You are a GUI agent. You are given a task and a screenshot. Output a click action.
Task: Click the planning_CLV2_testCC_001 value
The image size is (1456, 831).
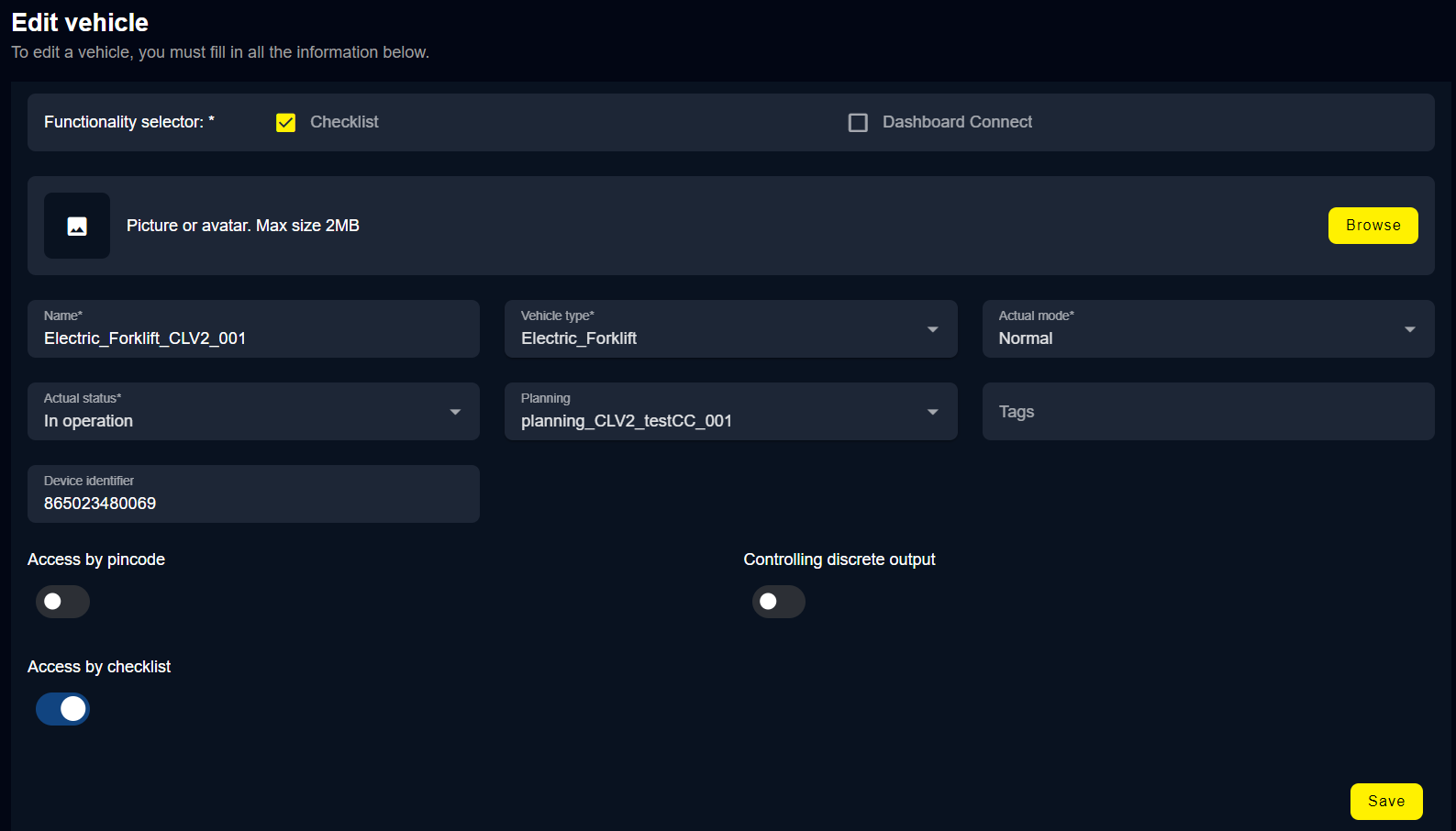tap(627, 421)
